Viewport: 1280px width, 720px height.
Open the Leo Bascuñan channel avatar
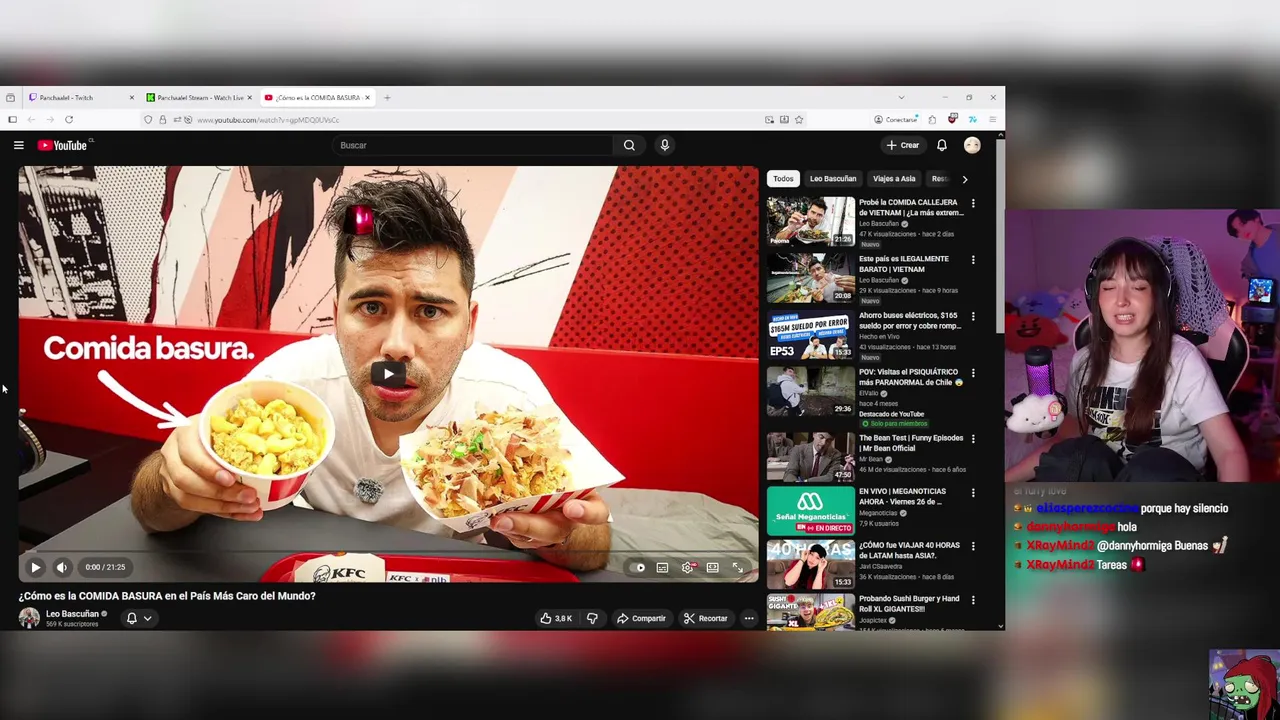pos(29,618)
